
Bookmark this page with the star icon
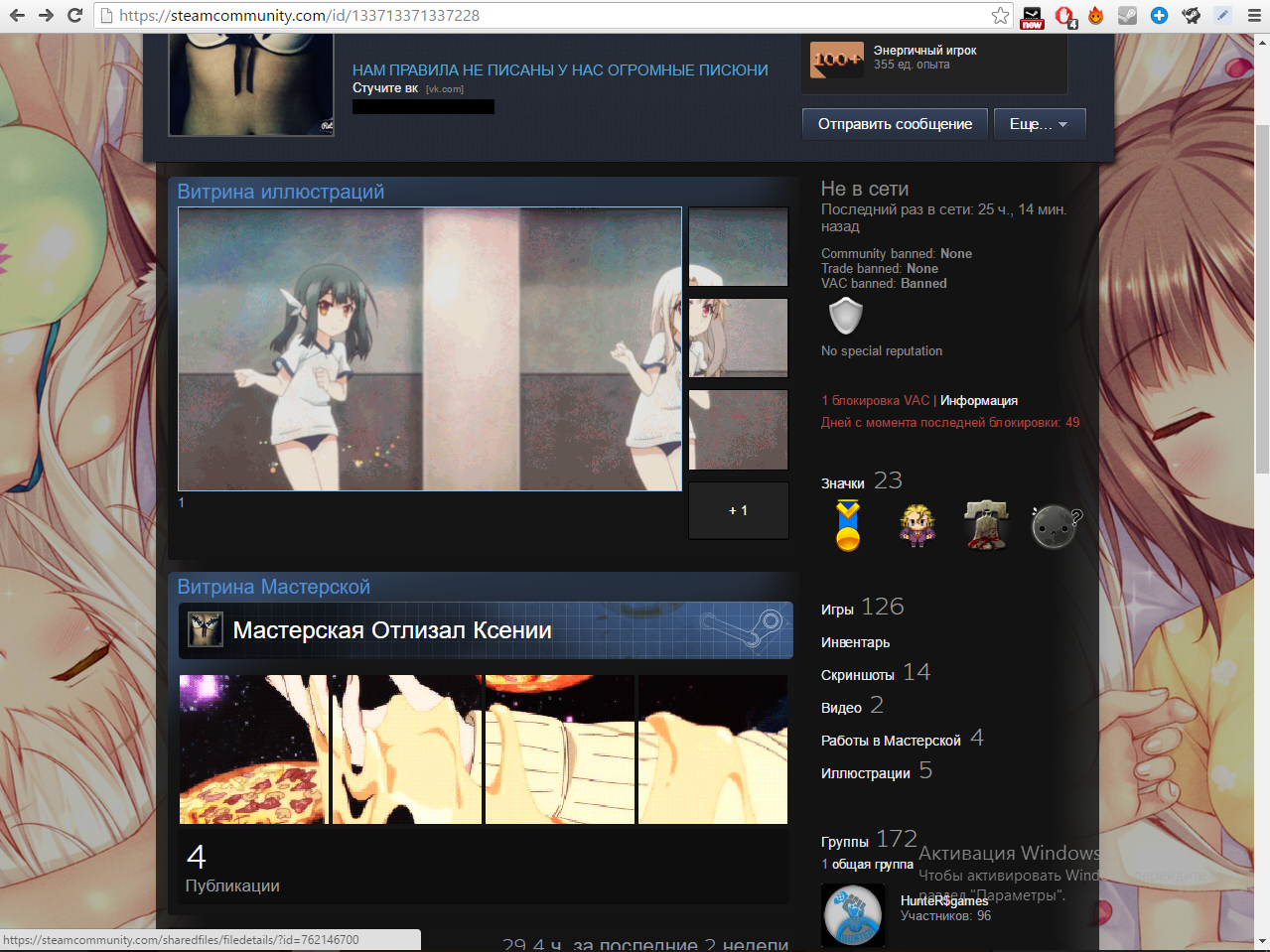[1000, 15]
